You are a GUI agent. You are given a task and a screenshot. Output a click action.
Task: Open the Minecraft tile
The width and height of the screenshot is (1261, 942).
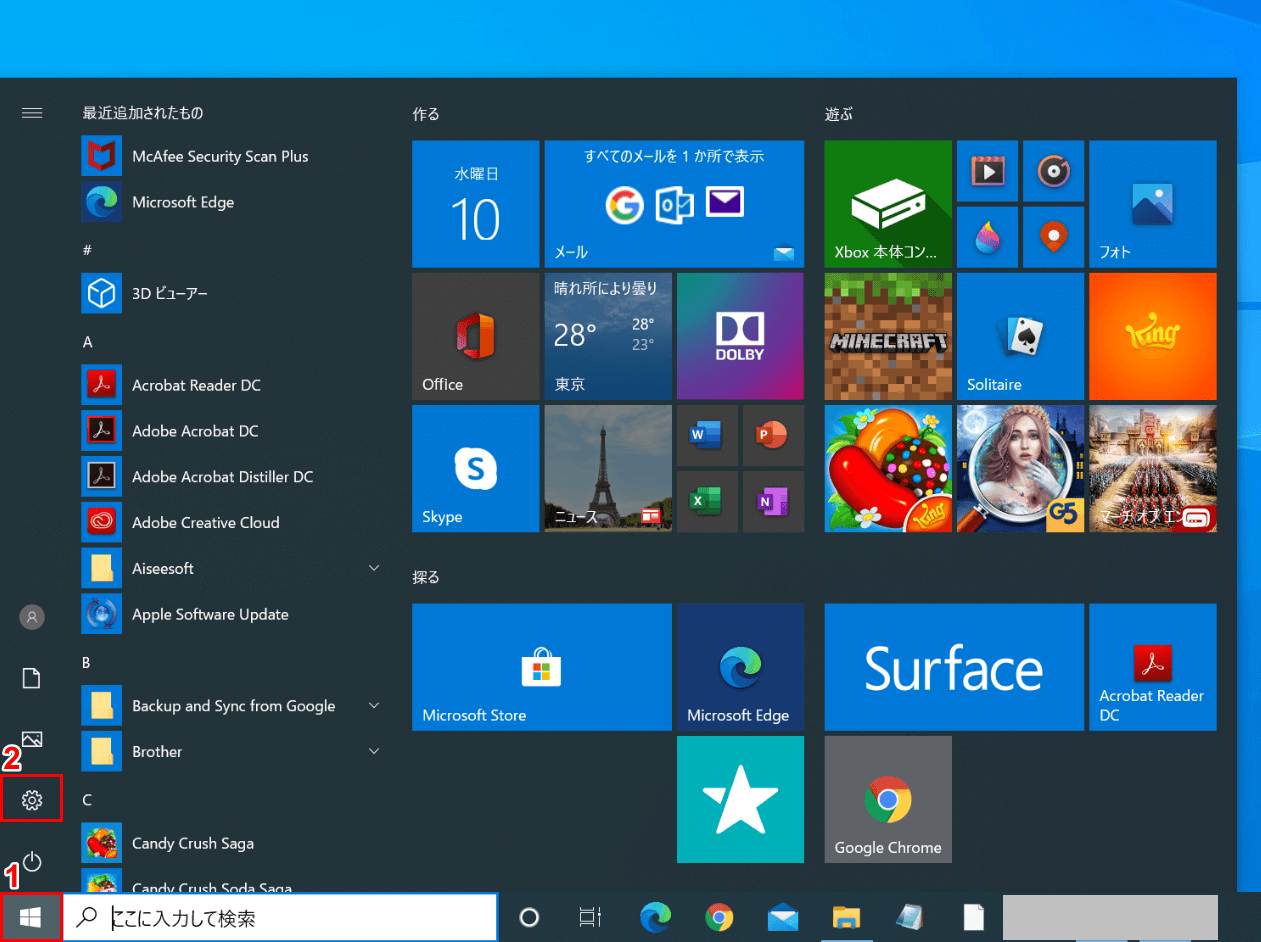[888, 336]
